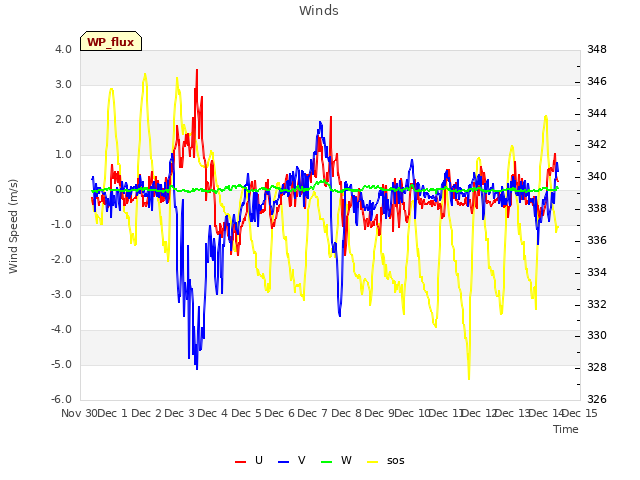640x480 pixels.
Task: Click the 336 right axis label
Action: (597, 240)
